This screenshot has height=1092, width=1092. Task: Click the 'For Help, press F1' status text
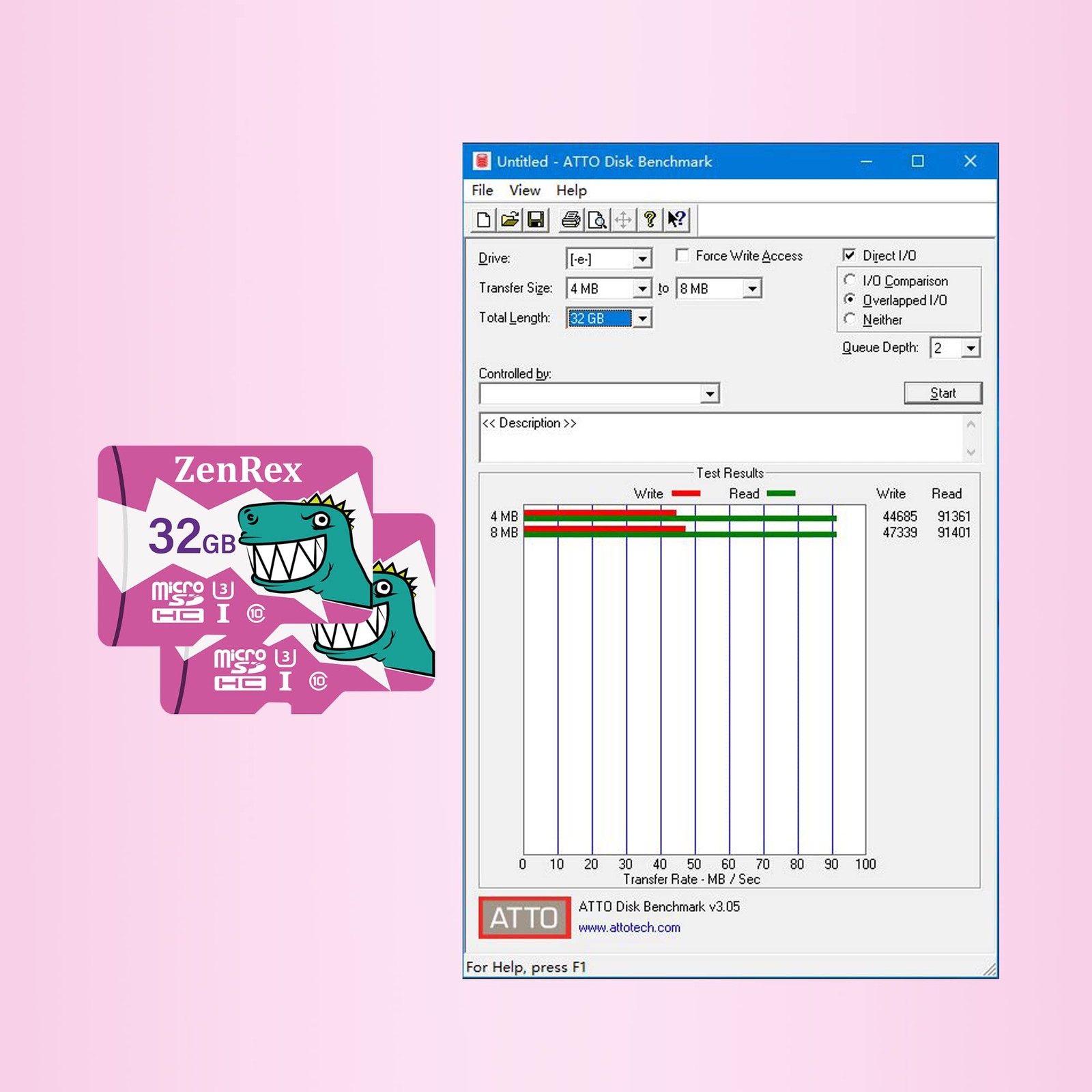click(x=526, y=967)
